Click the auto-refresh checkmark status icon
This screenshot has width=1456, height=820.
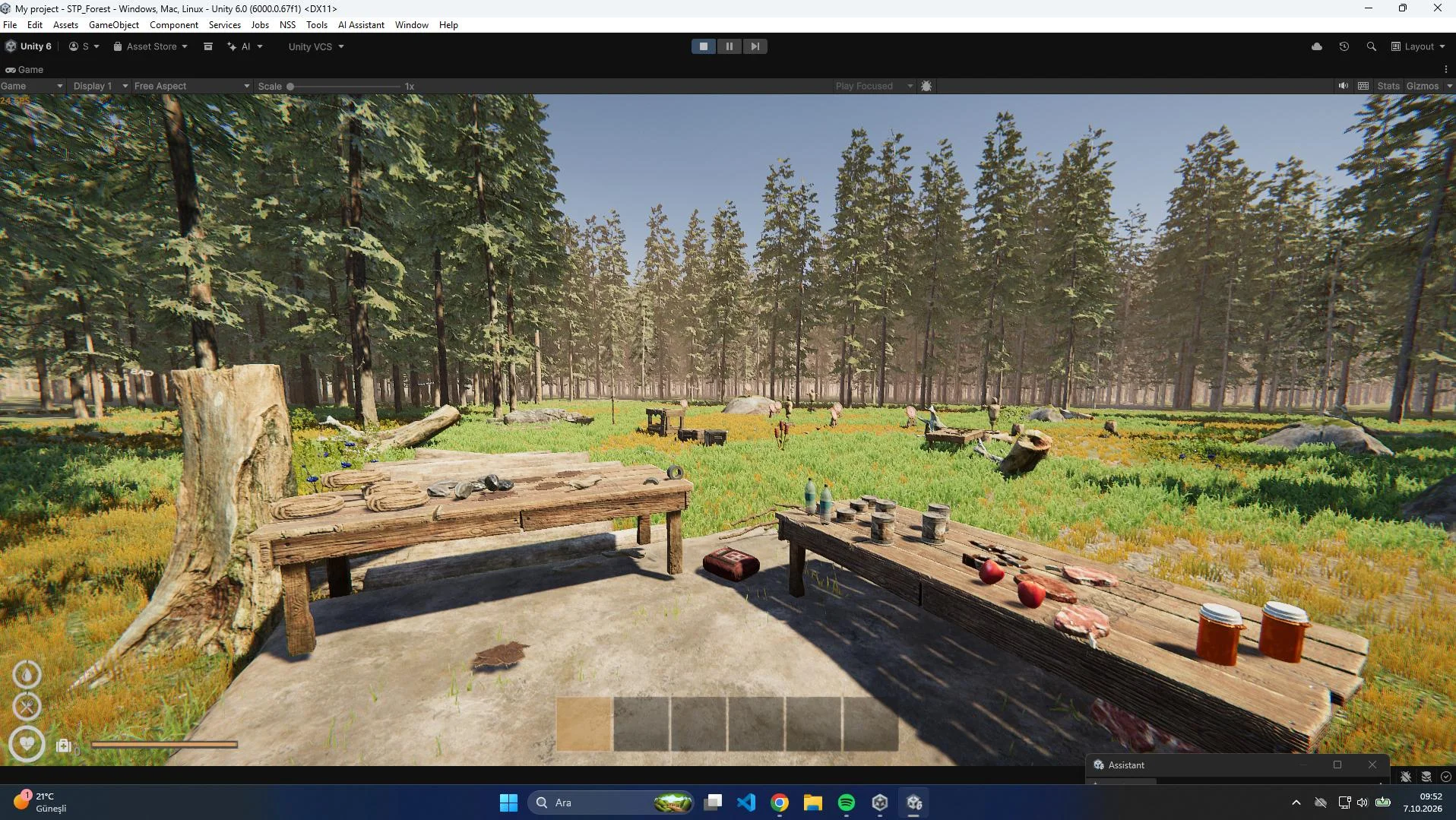coord(1446,777)
